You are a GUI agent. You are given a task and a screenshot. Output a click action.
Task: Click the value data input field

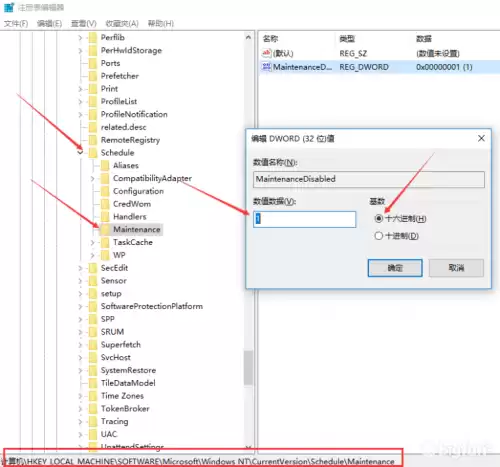pyautogui.click(x=304, y=219)
